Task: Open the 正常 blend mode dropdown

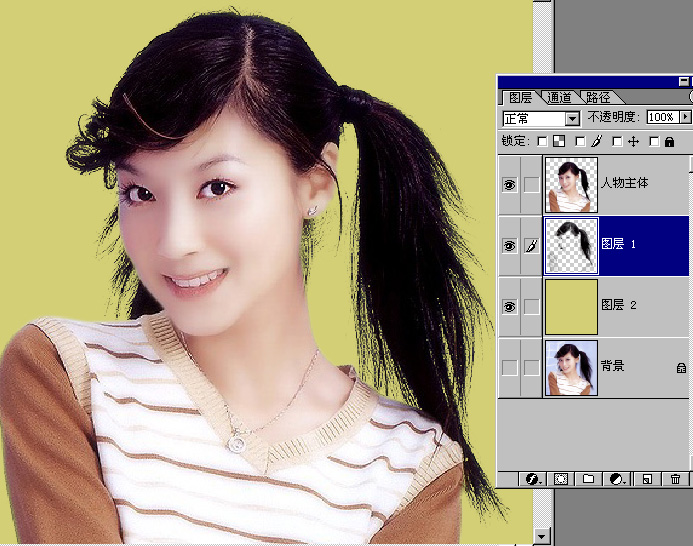Action: click(x=572, y=118)
